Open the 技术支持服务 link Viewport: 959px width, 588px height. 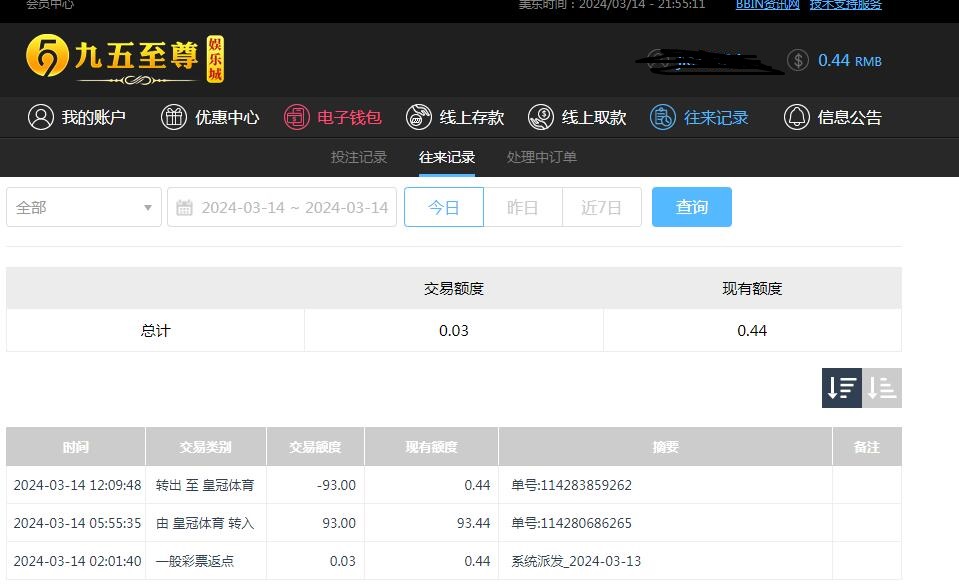click(846, 4)
